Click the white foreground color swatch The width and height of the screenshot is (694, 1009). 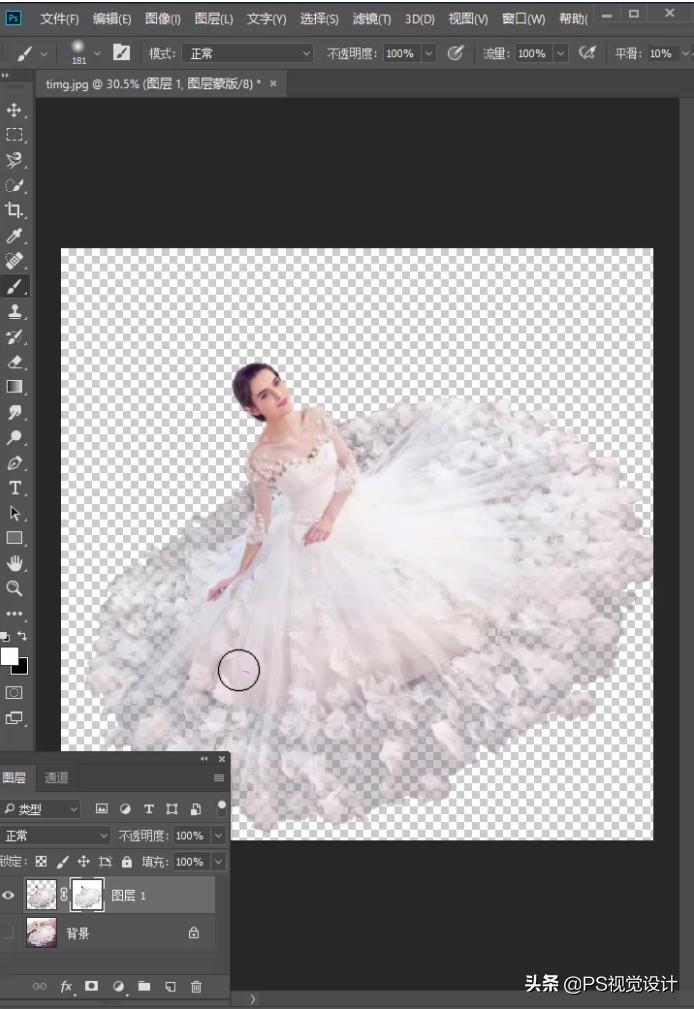(x=9, y=656)
